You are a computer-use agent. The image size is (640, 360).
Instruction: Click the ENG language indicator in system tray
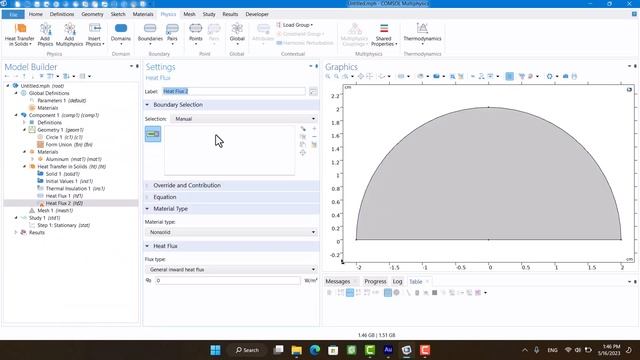552,350
